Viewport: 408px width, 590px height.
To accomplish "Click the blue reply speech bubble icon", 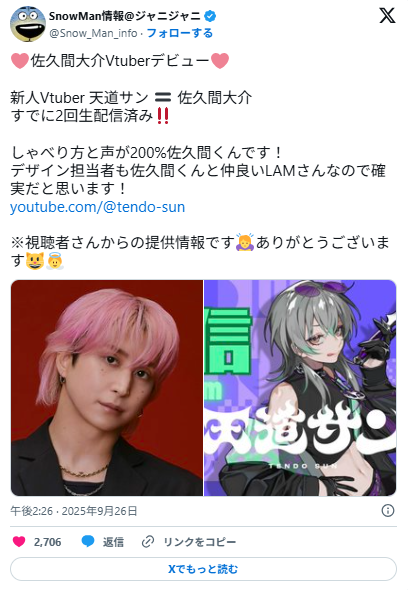I will (88, 541).
